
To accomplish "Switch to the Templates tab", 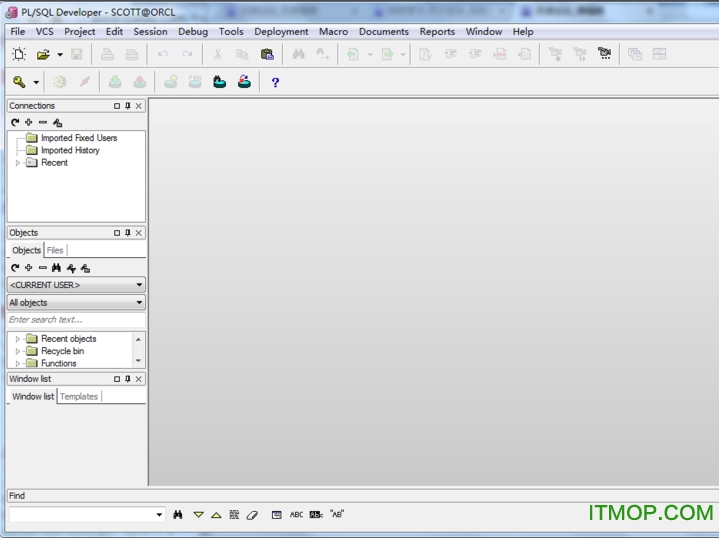I will [x=79, y=397].
